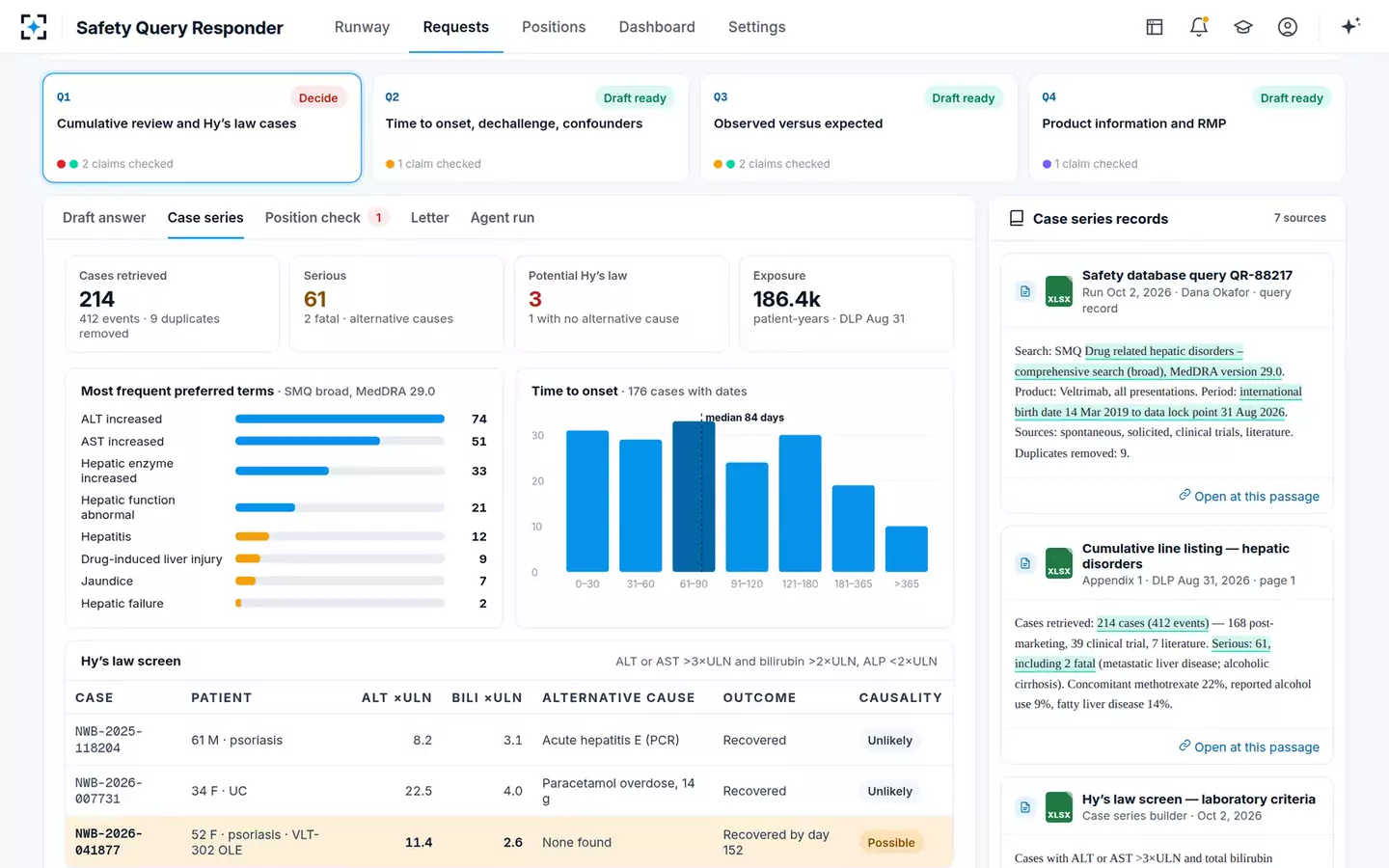Click XLSX icon for Hy's law screen source
The image size is (1389, 868).
tap(1059, 807)
